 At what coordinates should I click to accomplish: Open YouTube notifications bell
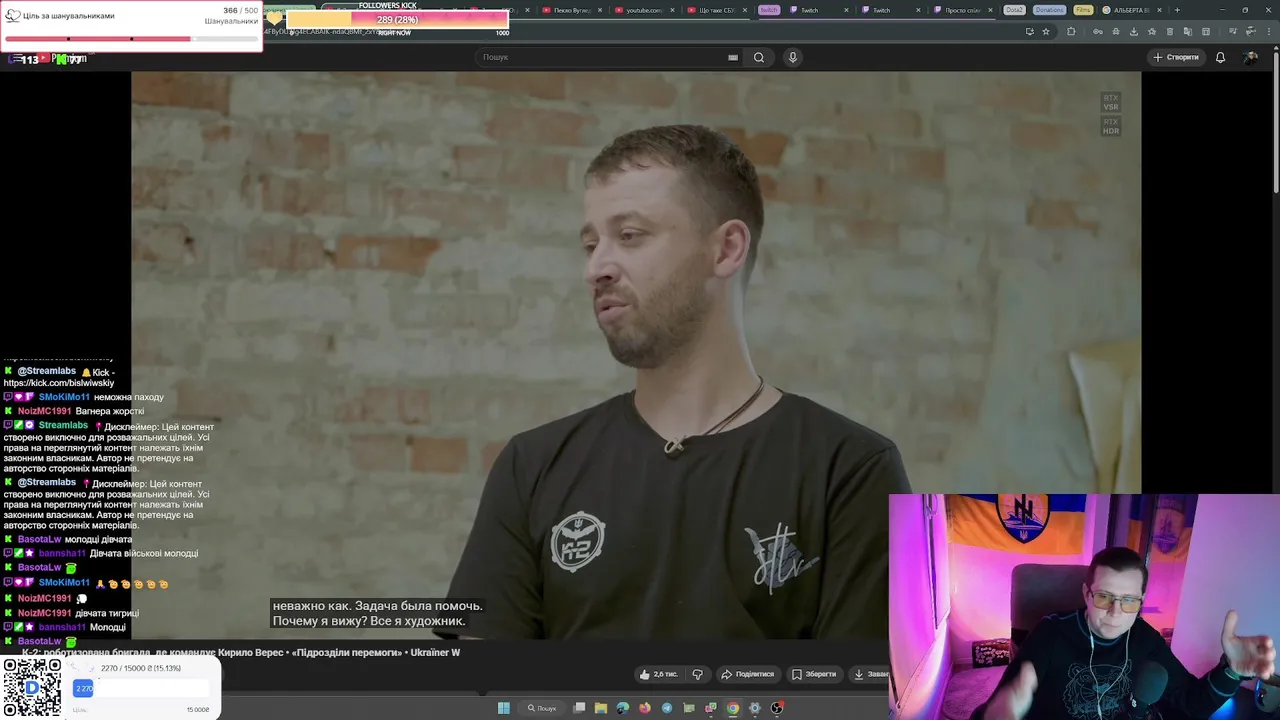point(1220,57)
